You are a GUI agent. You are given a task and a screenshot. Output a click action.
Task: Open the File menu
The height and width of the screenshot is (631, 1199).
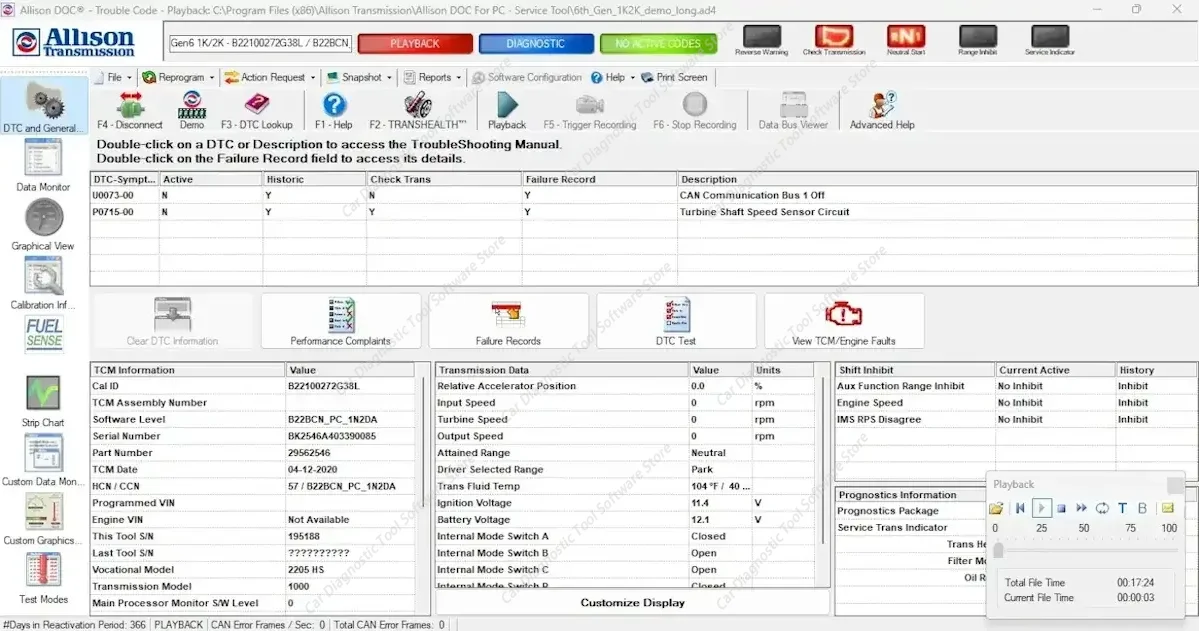[x=113, y=77]
